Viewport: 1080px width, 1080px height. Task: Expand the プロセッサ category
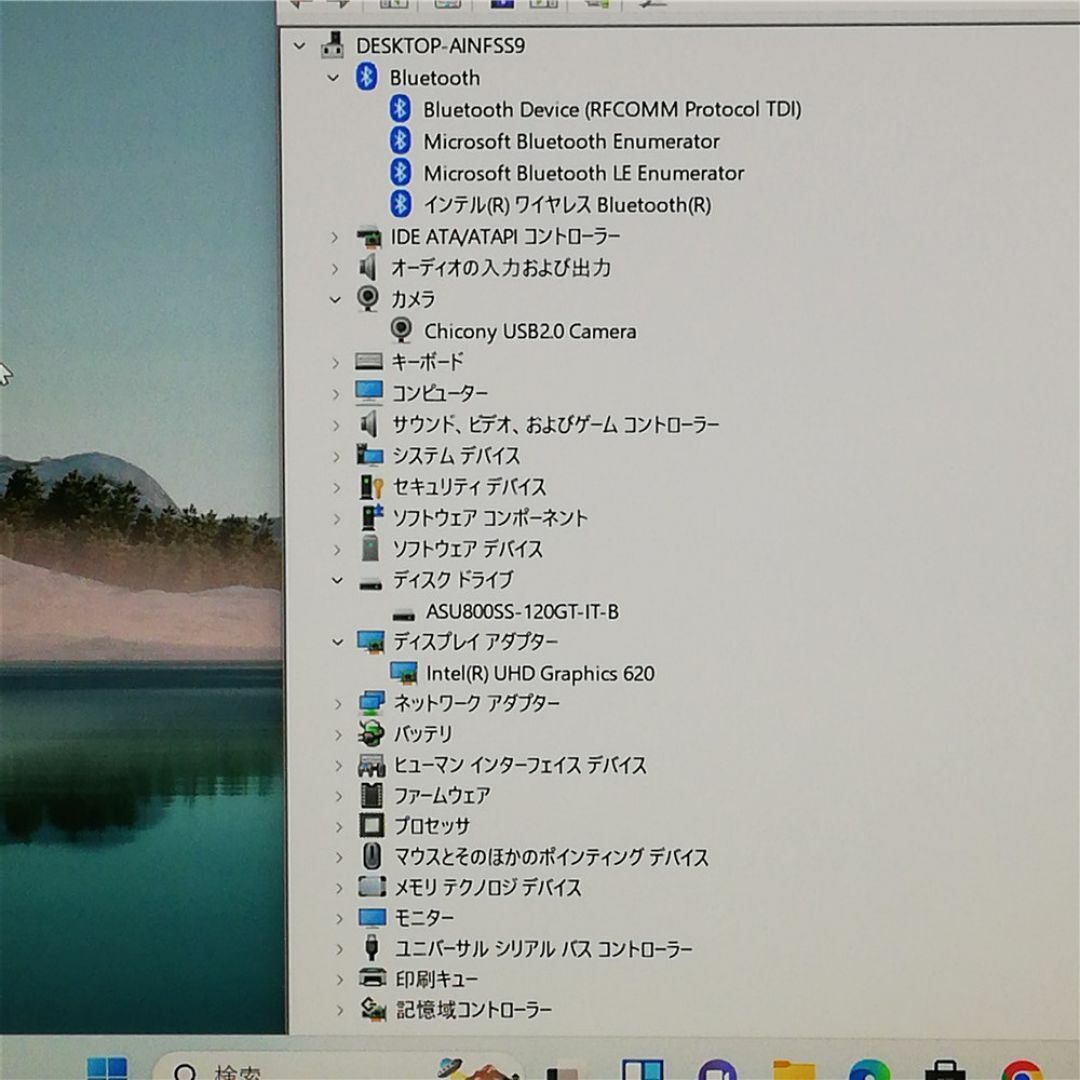339,827
